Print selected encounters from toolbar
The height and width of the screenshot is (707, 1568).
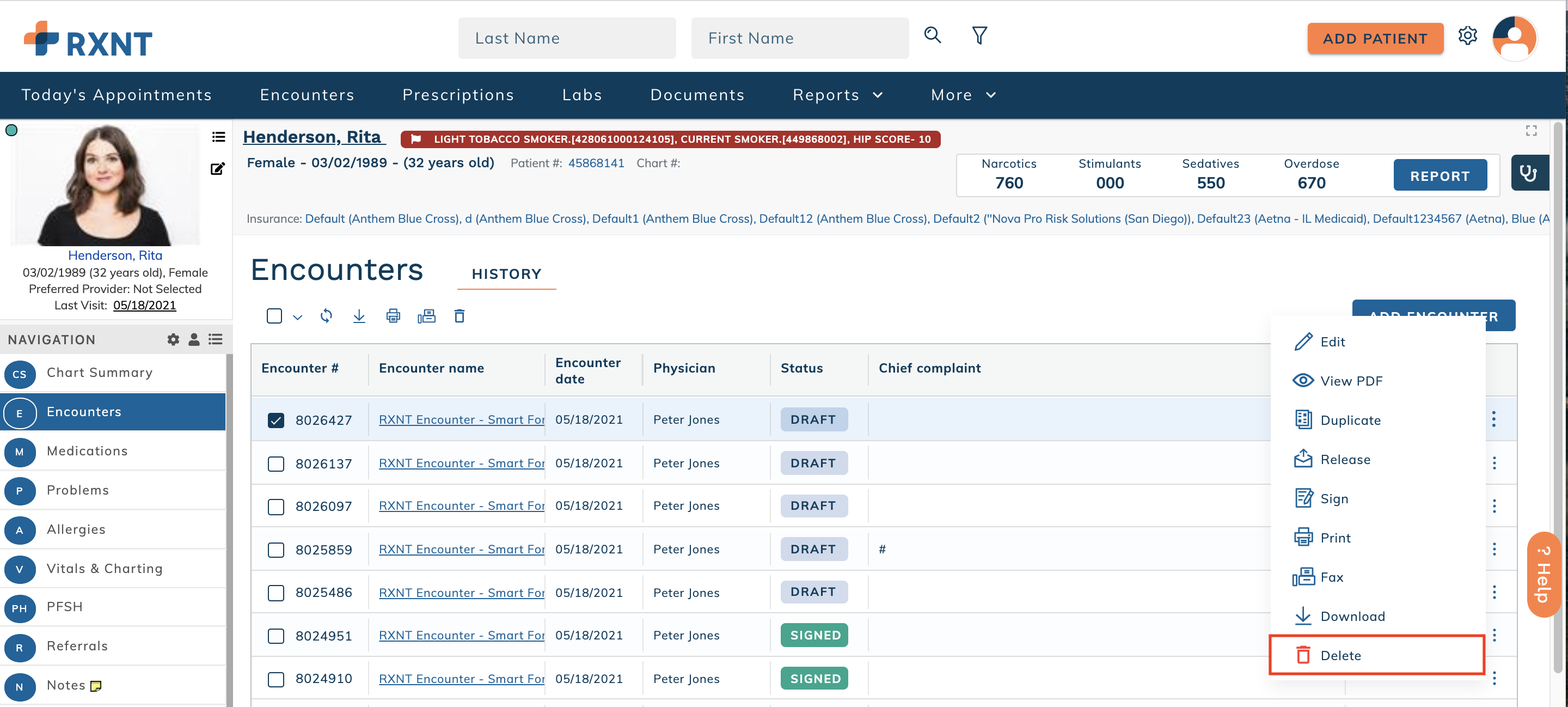393,315
